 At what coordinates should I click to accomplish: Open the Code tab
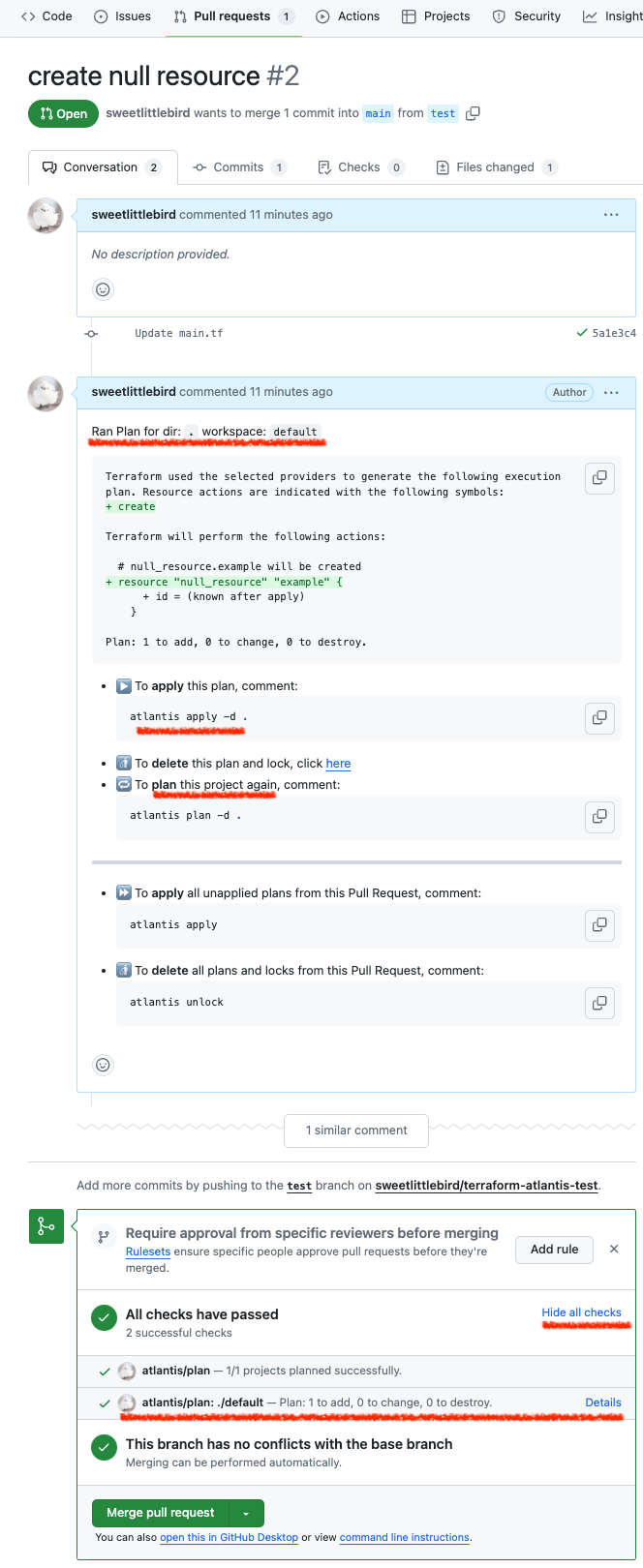[x=46, y=16]
